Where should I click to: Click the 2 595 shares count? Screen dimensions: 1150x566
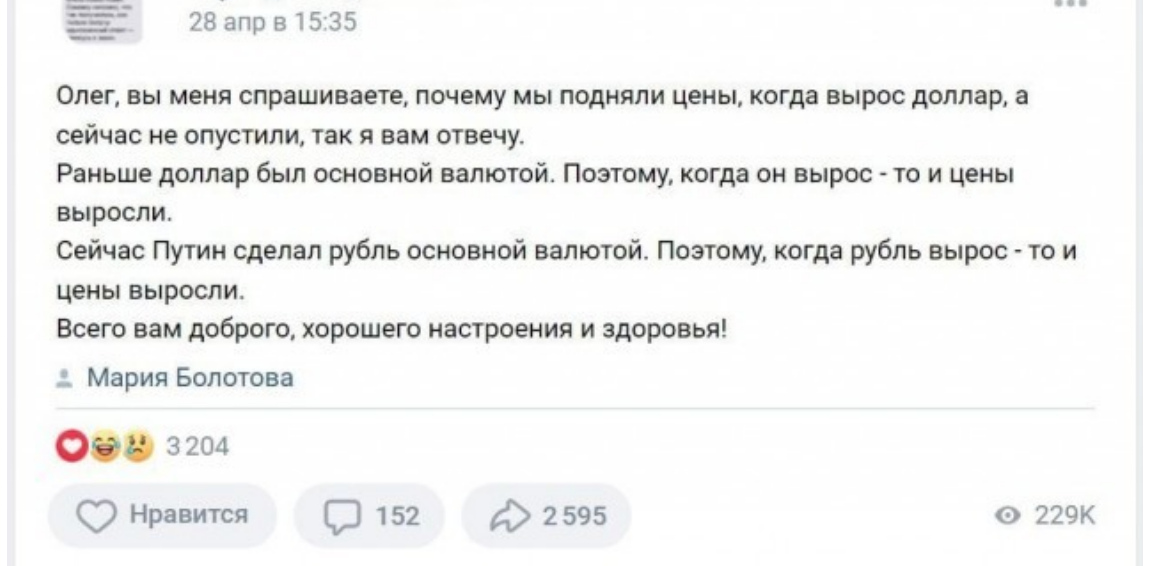pyautogui.click(x=574, y=517)
